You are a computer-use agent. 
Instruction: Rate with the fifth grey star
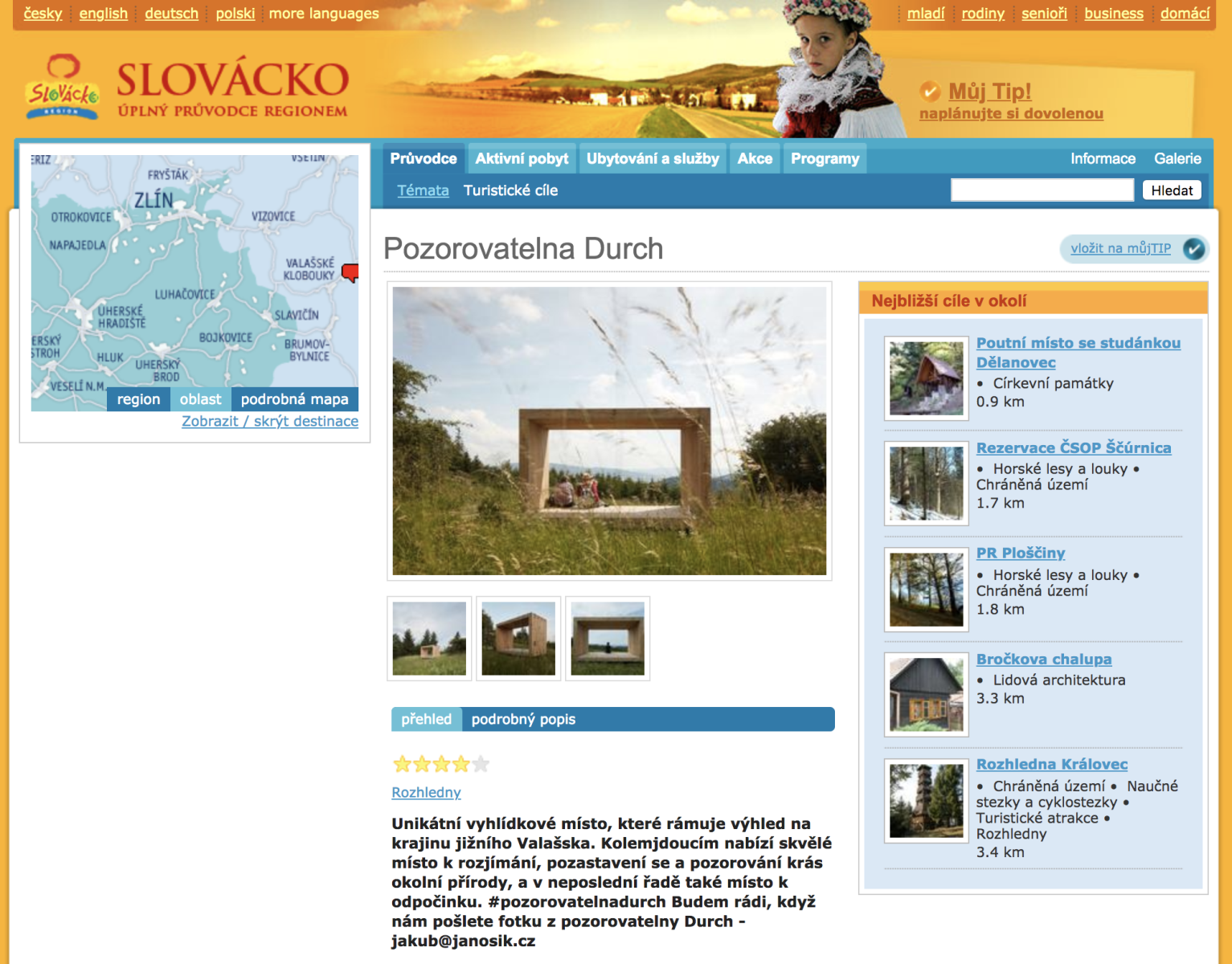pos(481,764)
